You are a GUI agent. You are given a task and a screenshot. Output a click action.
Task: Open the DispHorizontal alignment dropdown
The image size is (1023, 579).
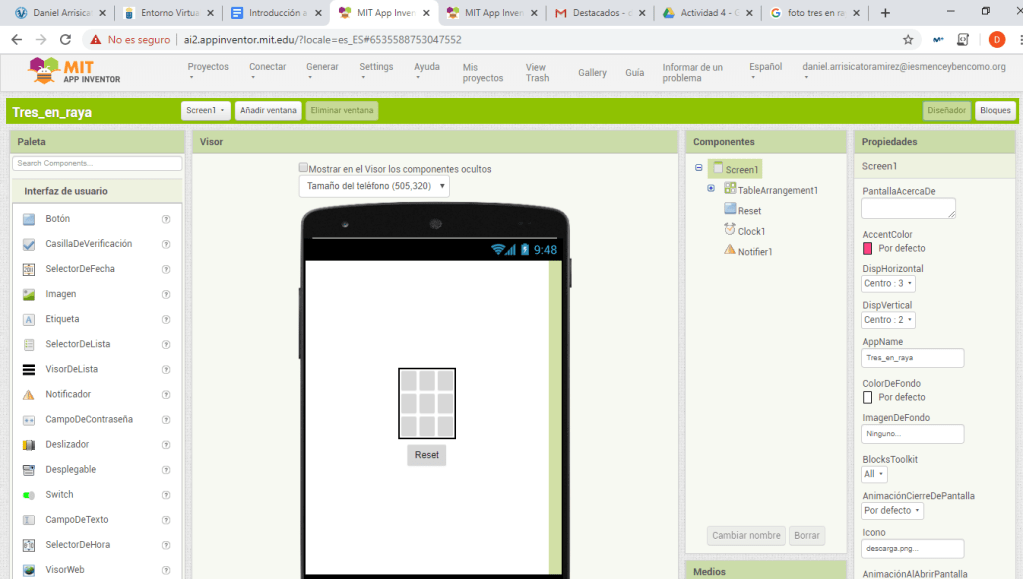pos(888,284)
